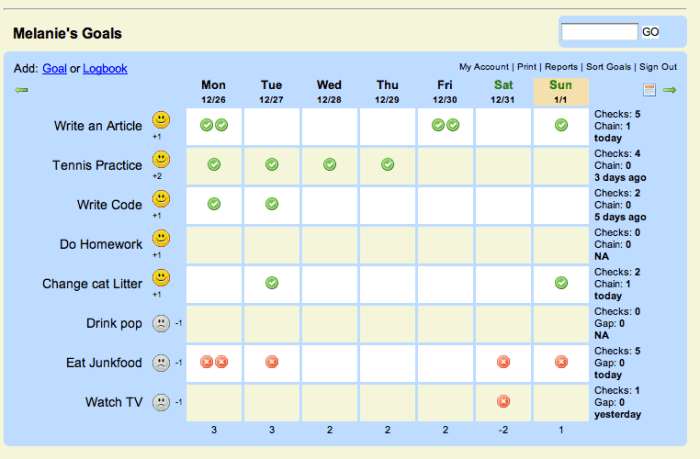Screen dimensions: 700x459
Task: Go to previous week with left green arrow
Action: pos(21,91)
